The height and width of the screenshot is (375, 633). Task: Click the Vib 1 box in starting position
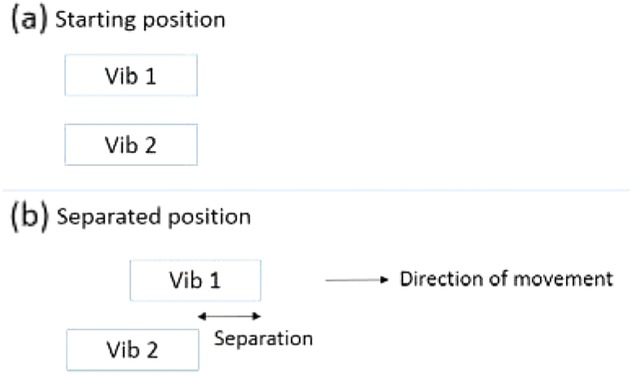[131, 75]
